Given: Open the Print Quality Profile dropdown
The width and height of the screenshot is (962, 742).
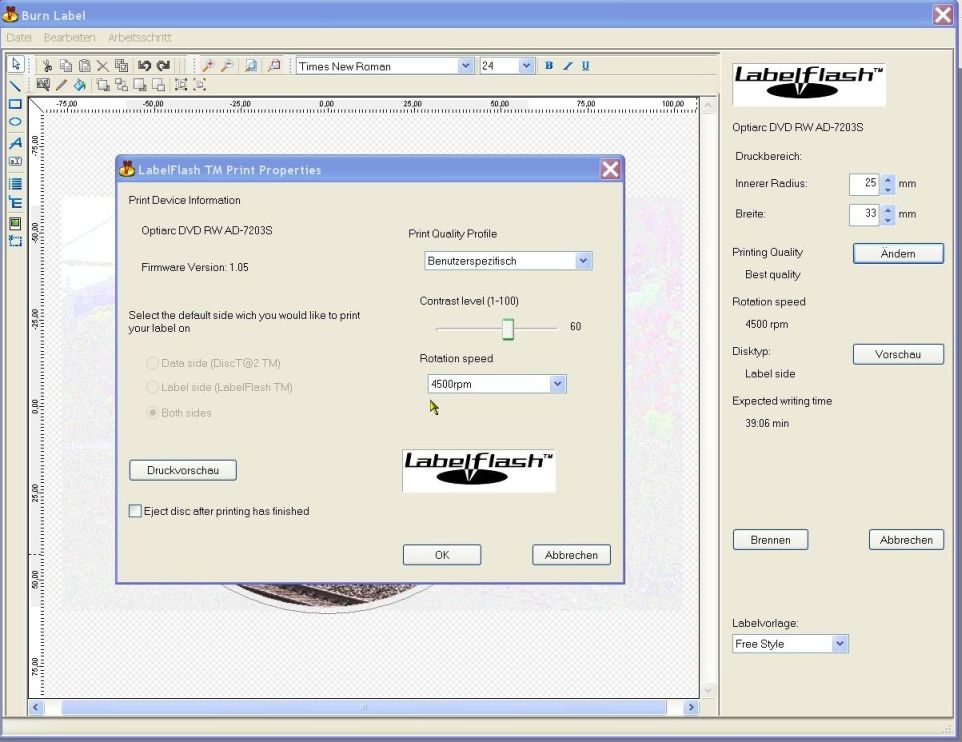Looking at the screenshot, I should coord(584,261).
